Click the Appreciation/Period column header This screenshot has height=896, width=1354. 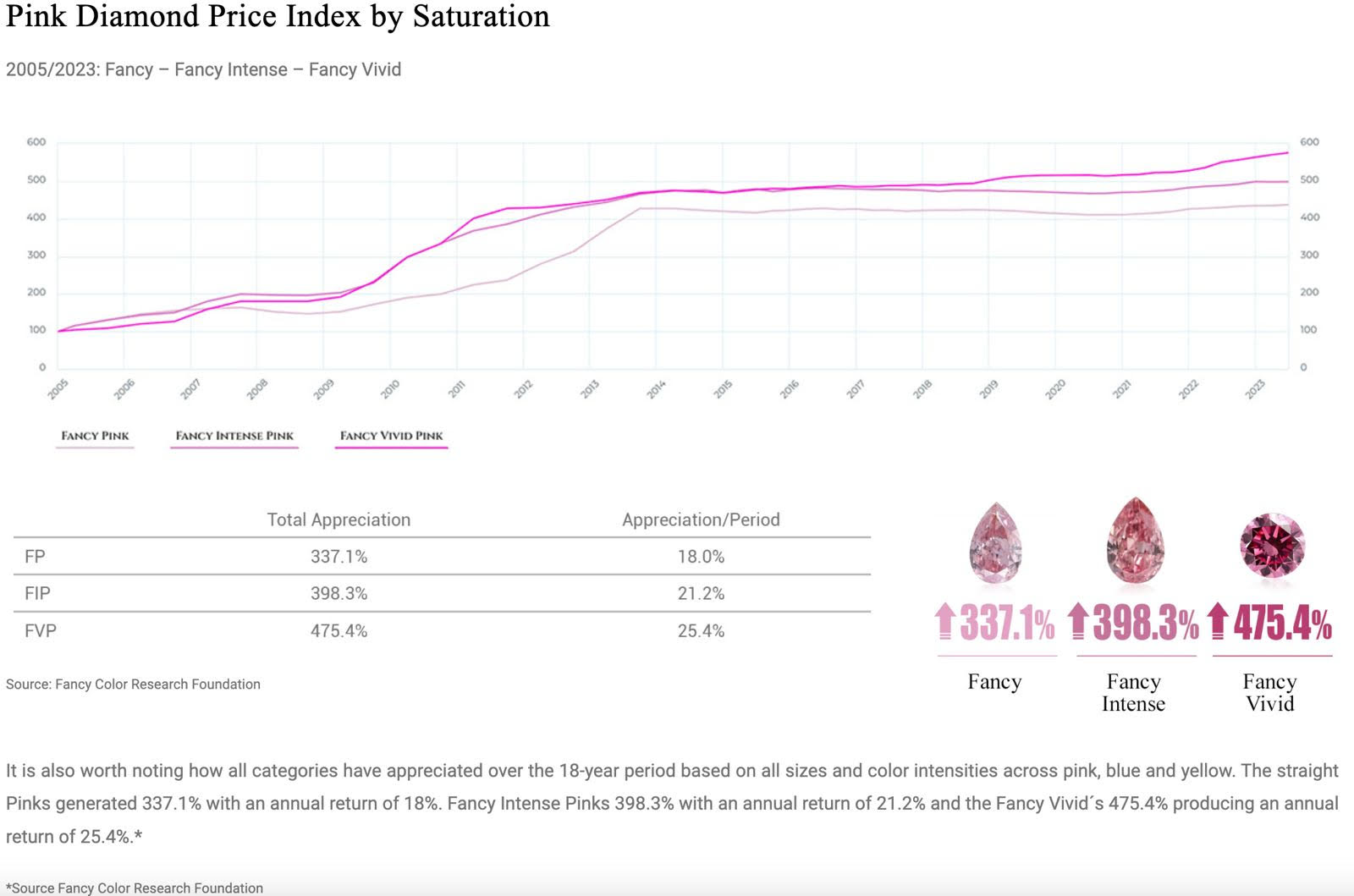tap(701, 519)
